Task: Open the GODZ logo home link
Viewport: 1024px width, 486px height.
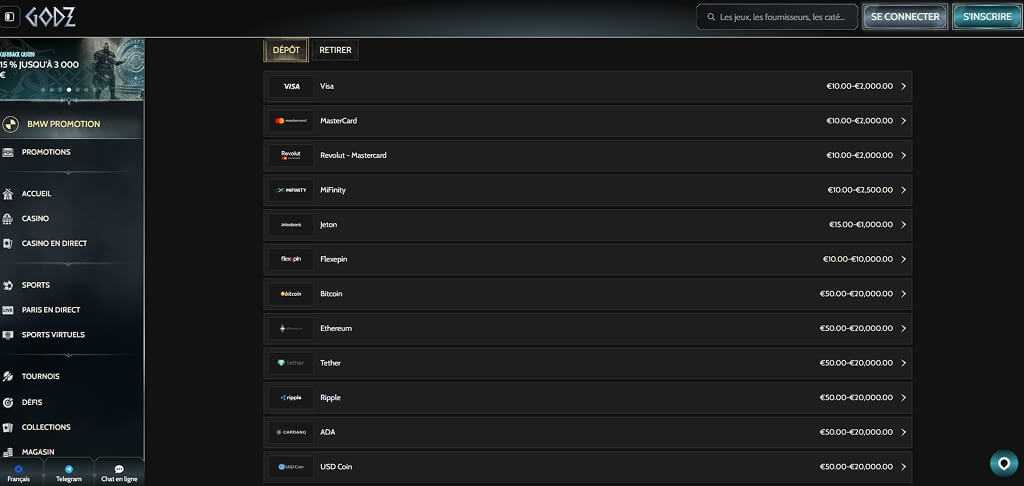Action: 51,17
